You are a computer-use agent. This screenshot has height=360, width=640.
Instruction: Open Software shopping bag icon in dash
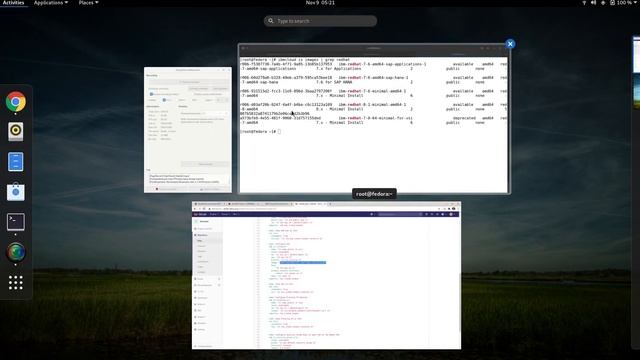16,191
